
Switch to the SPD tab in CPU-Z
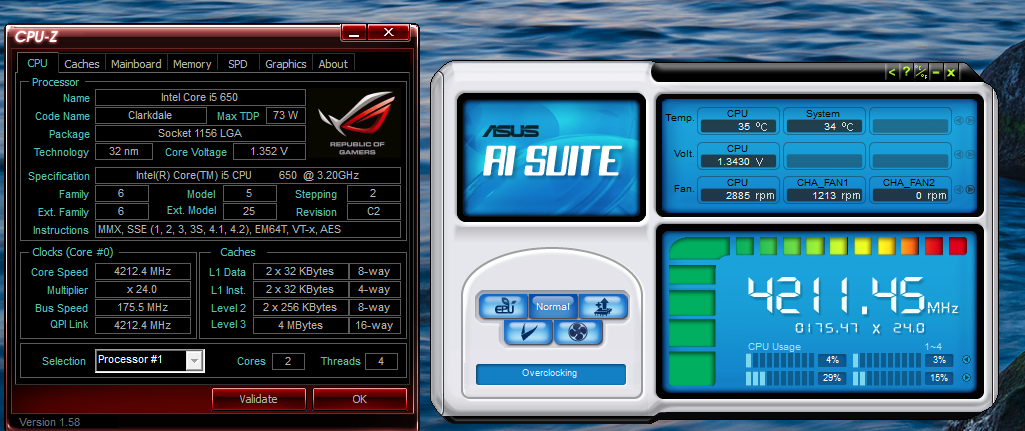[238, 63]
